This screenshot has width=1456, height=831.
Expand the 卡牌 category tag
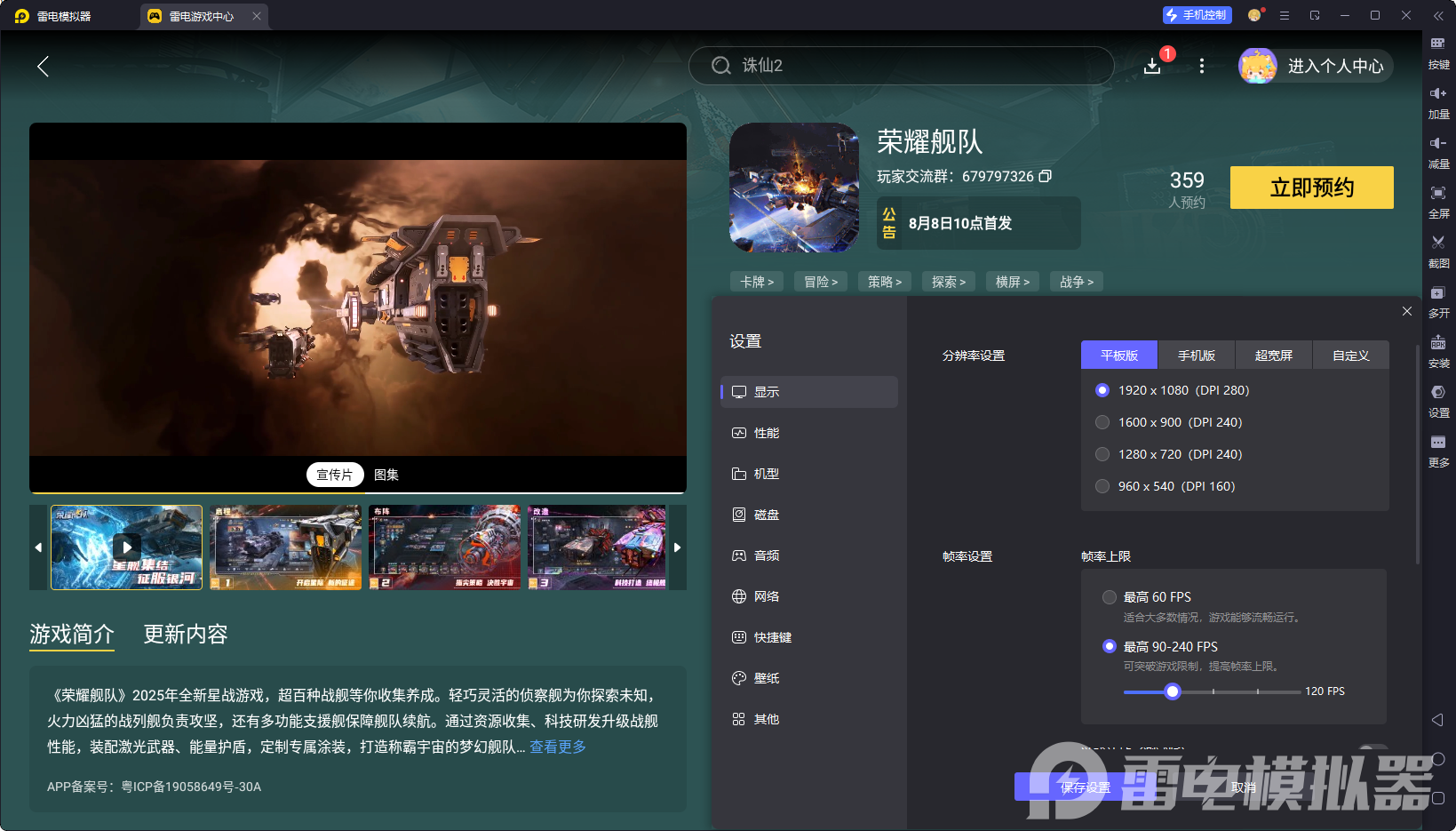click(x=756, y=281)
